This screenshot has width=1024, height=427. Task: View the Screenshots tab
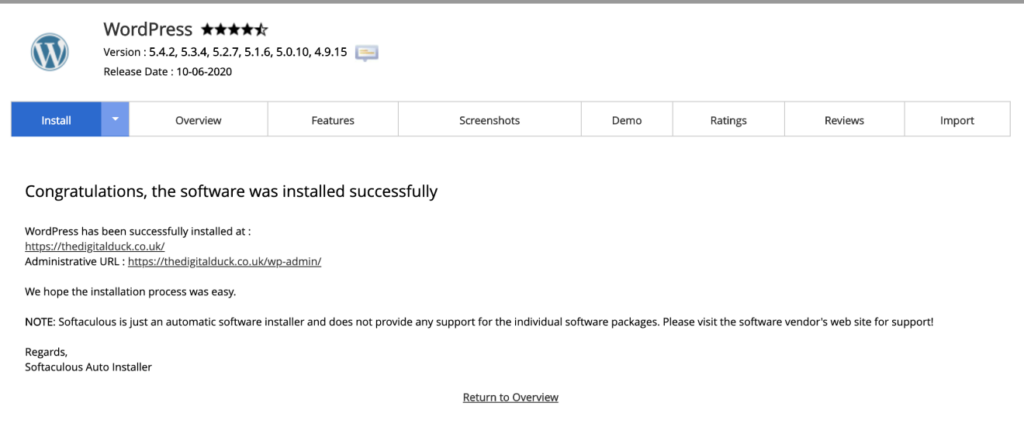pyautogui.click(x=490, y=120)
